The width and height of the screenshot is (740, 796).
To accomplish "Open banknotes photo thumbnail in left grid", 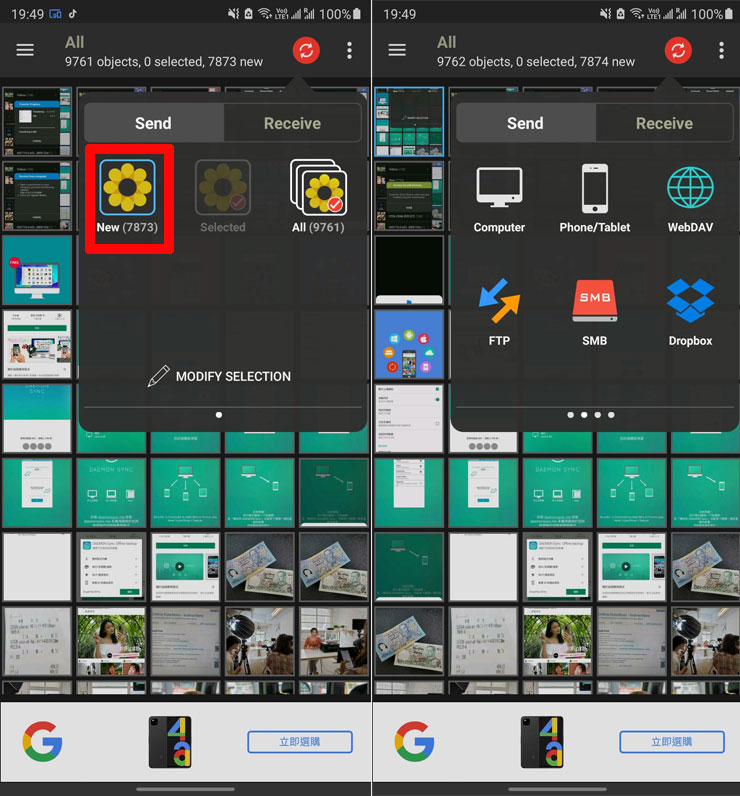I will pyautogui.click(x=260, y=565).
